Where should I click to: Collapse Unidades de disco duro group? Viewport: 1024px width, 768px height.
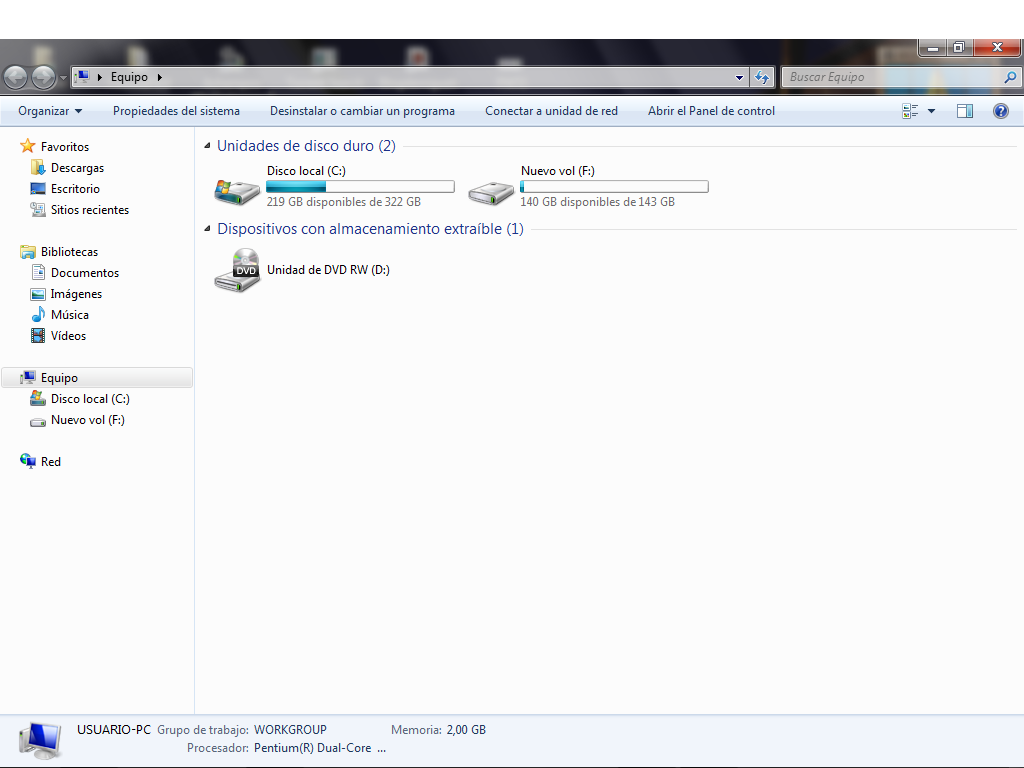pos(207,146)
